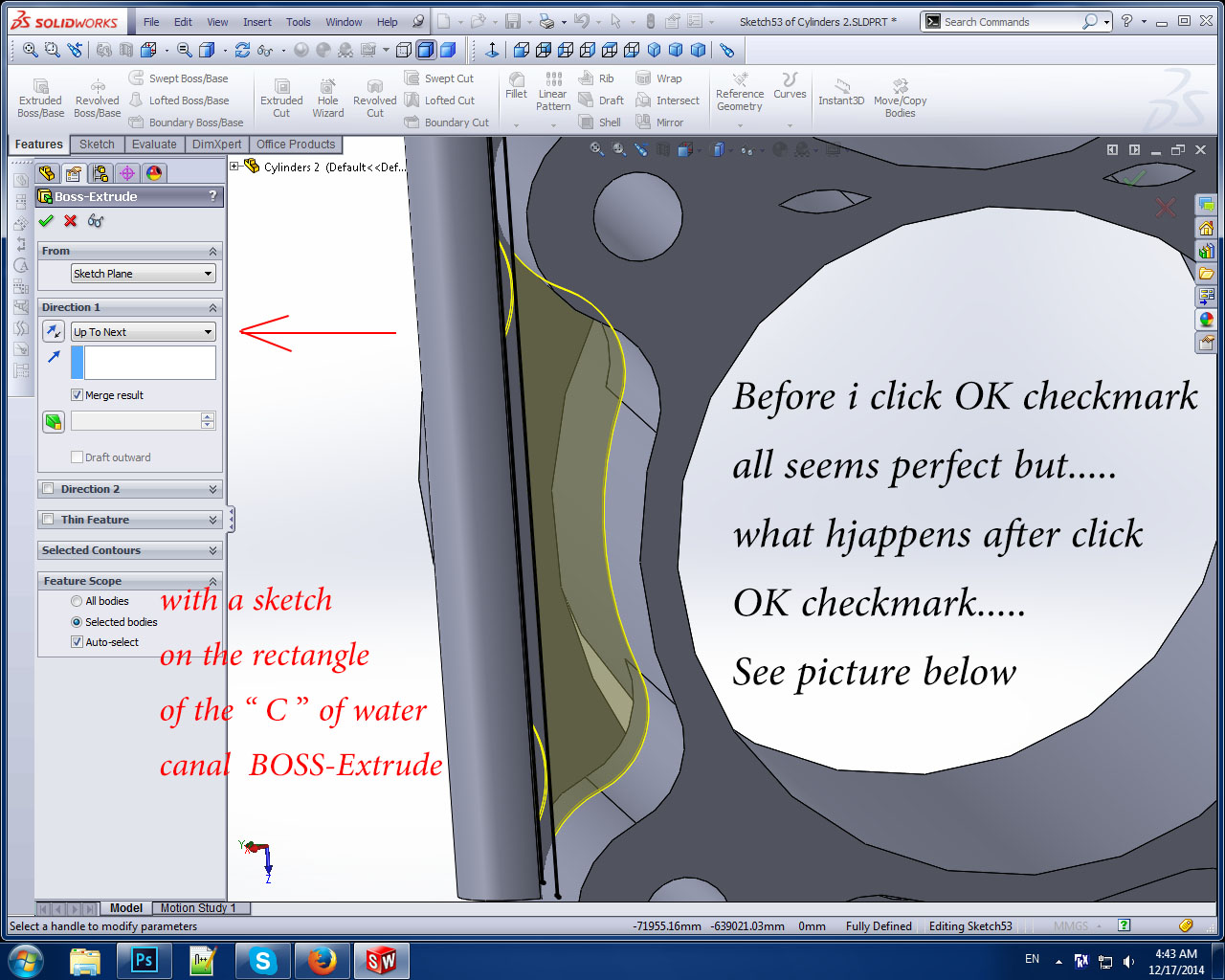Select the Mirror tool
Image resolution: width=1225 pixels, height=980 pixels.
[x=660, y=122]
